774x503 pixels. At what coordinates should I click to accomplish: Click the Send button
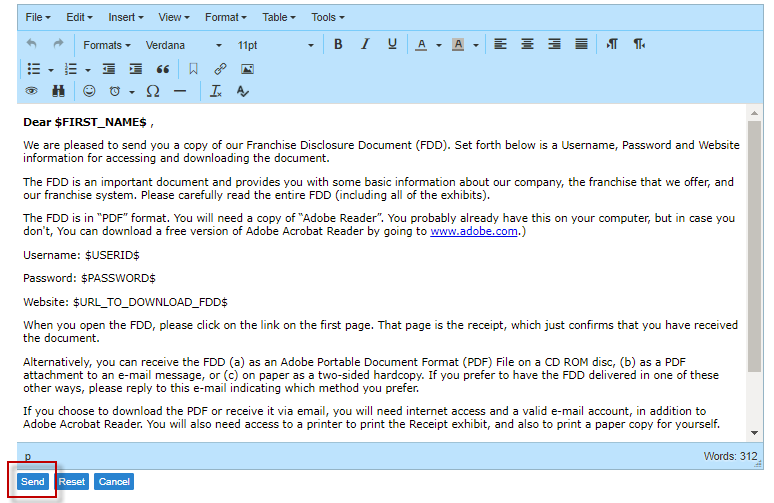click(x=33, y=482)
